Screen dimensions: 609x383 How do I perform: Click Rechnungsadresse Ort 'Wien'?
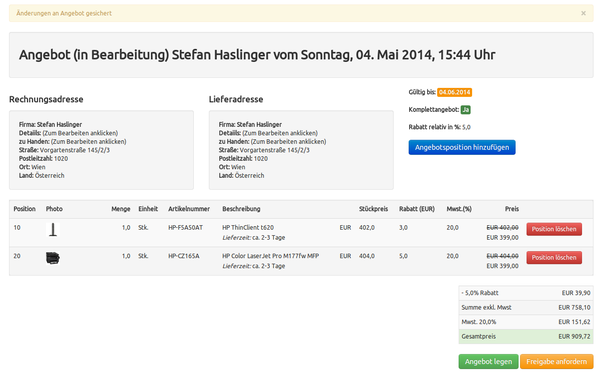click(38, 167)
